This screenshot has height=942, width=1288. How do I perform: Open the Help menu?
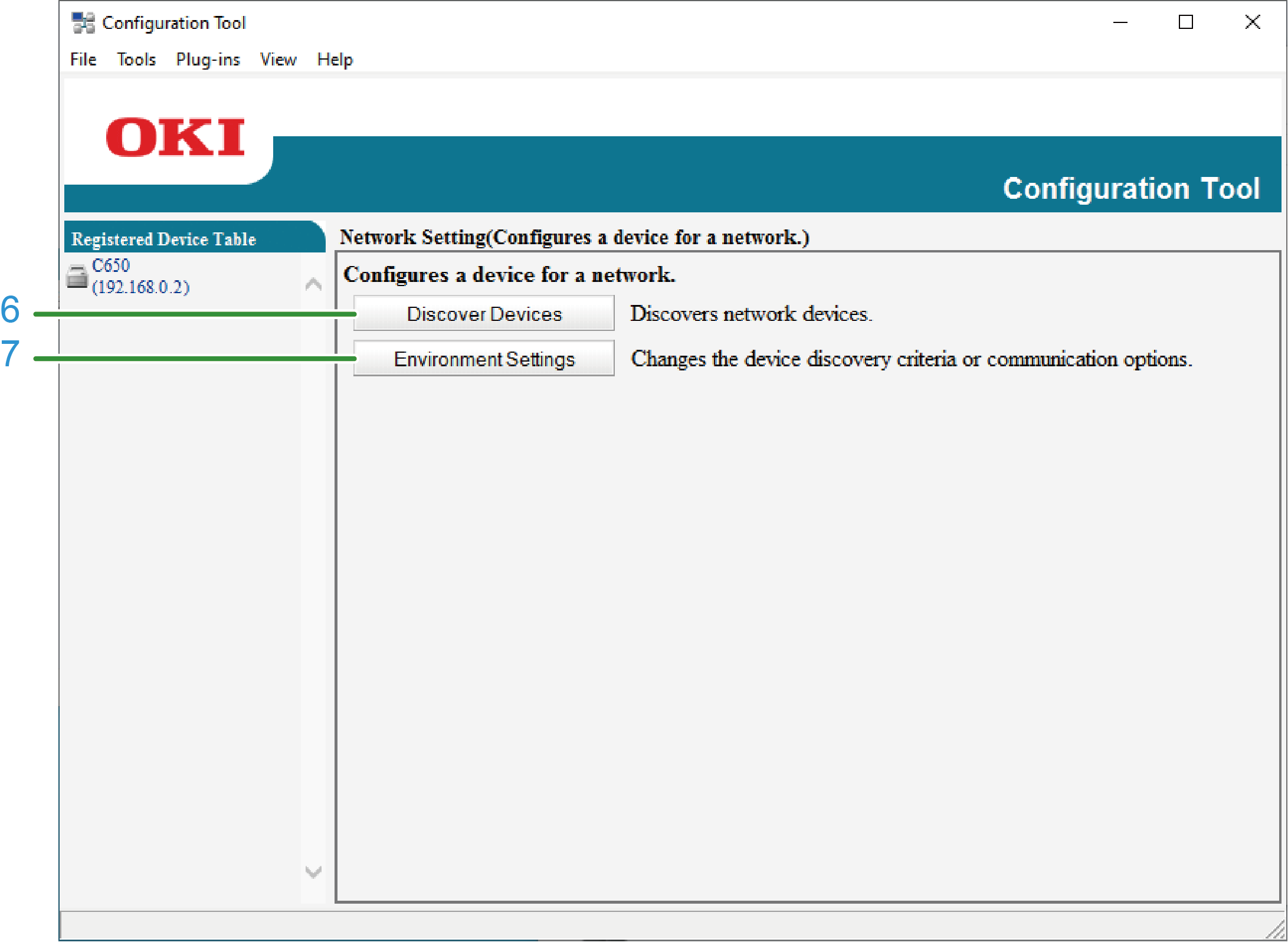pos(335,60)
